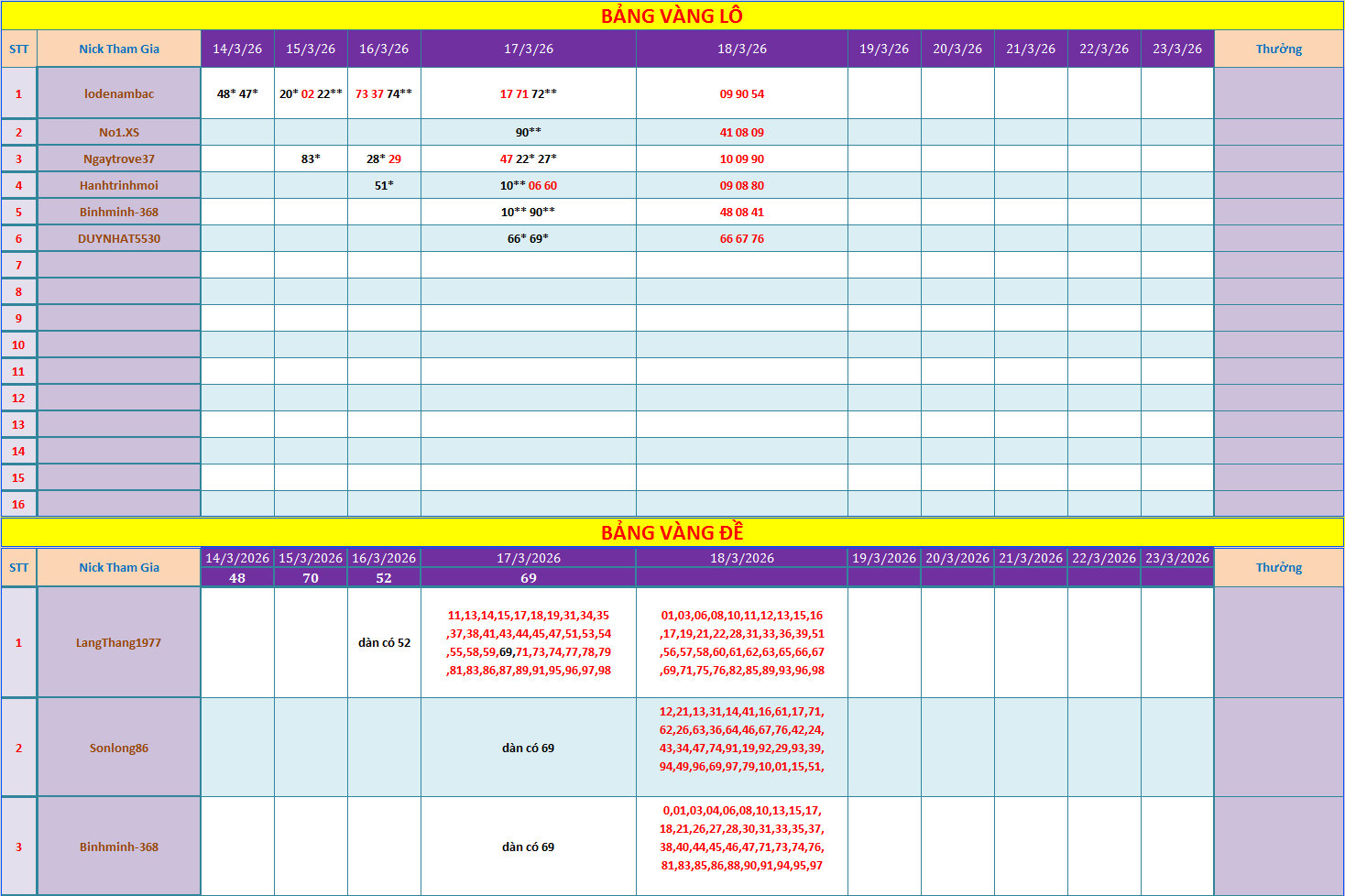1345x896 pixels.
Task: Select the LangThang1977 participant cell
Action: pos(119,642)
